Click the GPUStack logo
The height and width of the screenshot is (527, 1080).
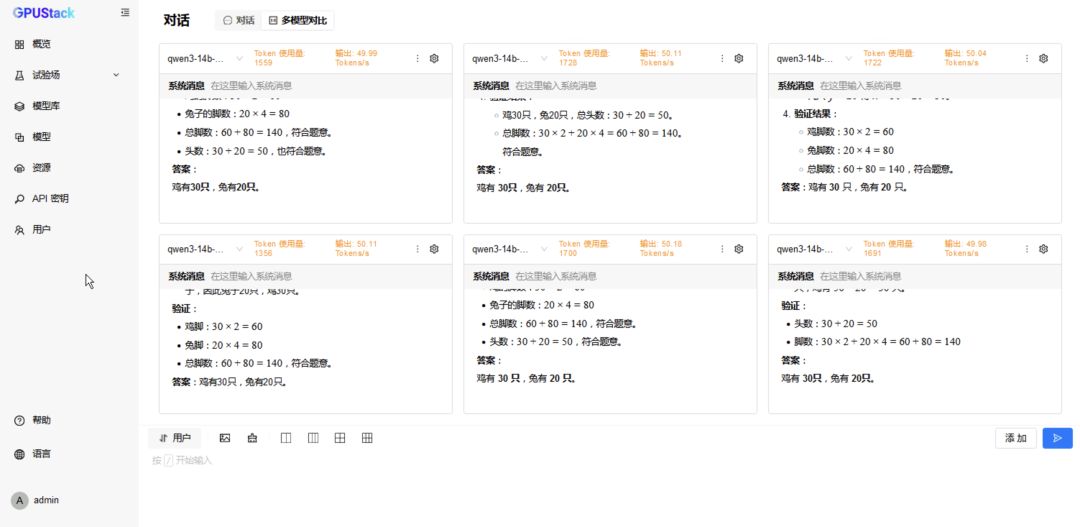[x=43, y=13]
